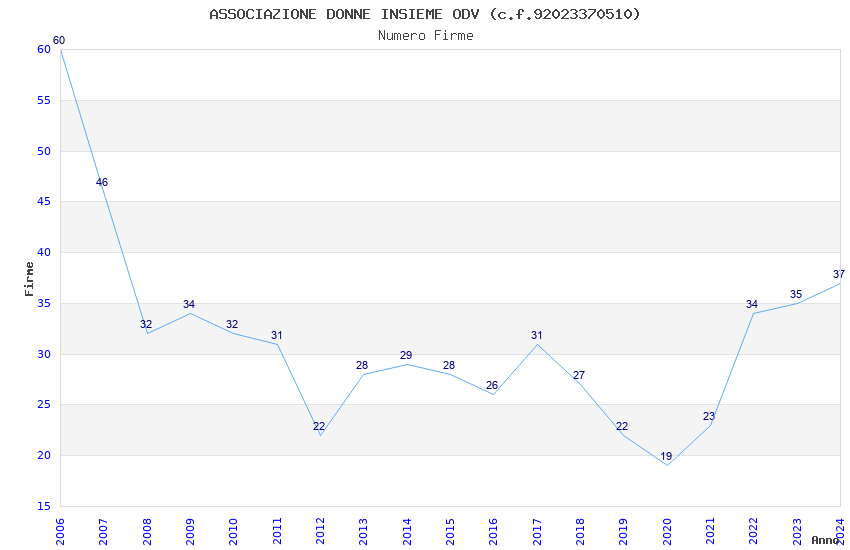Viewport: 850px width, 550px height.
Task: Select x-axis year label 2015
Action: (x=450, y=531)
